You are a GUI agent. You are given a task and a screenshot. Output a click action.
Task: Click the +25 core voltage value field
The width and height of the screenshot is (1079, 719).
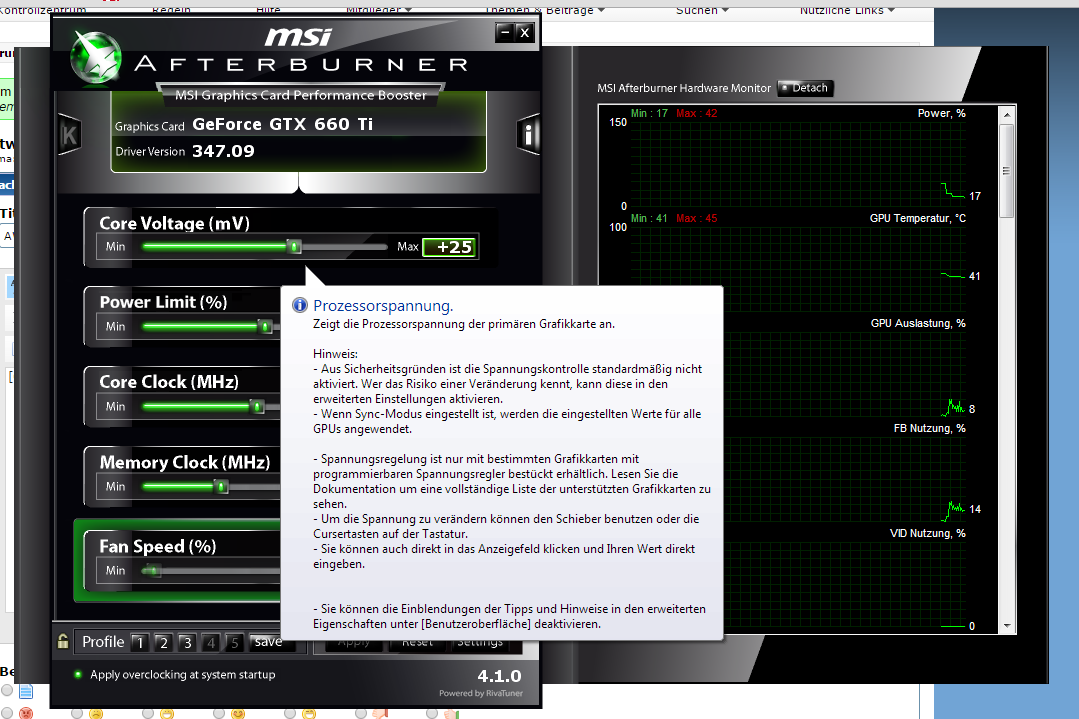(449, 247)
